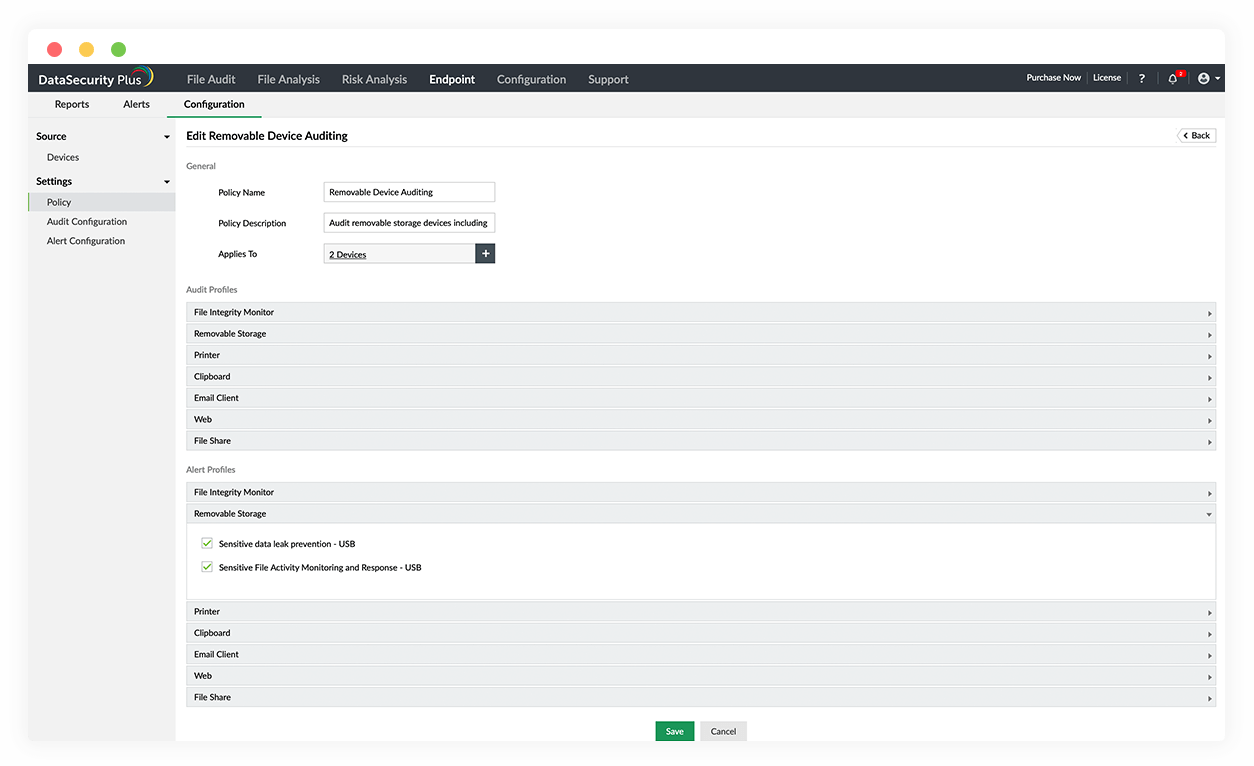Expand Audit Profiles File Integrity Monitor section
1254x766 pixels.
click(701, 312)
